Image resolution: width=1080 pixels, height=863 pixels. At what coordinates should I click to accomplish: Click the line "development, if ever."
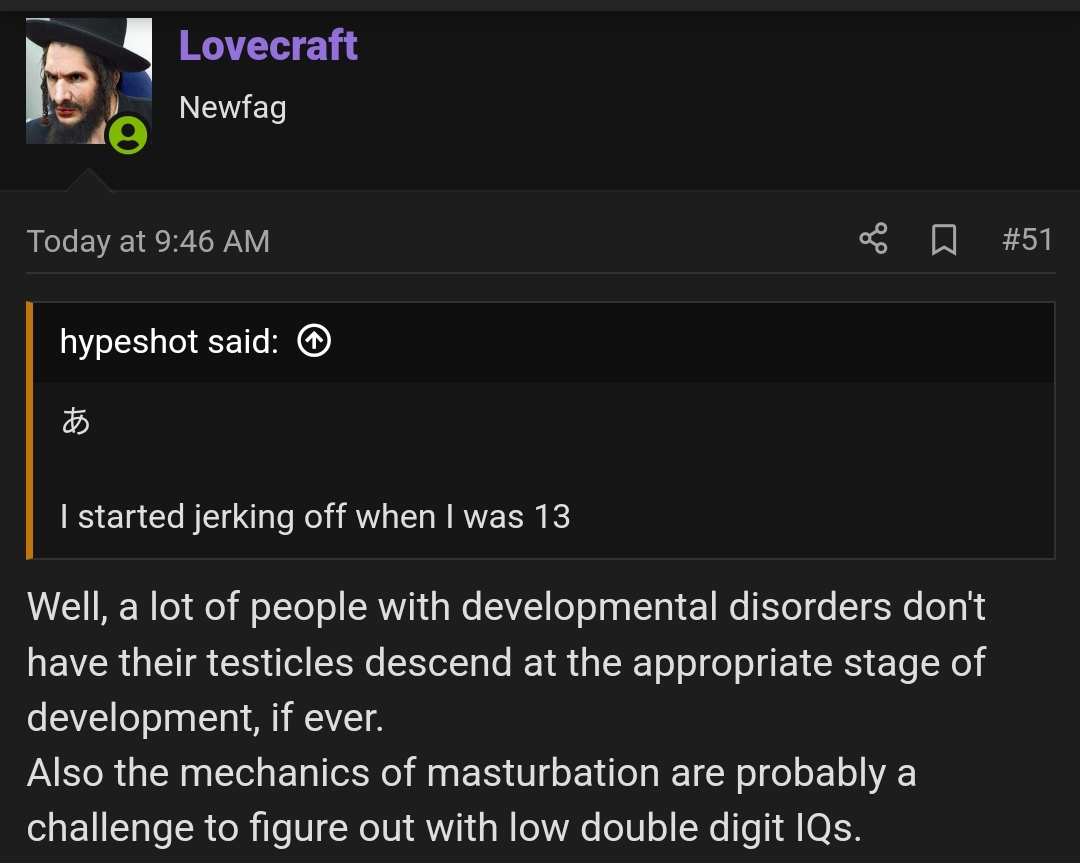click(x=205, y=717)
